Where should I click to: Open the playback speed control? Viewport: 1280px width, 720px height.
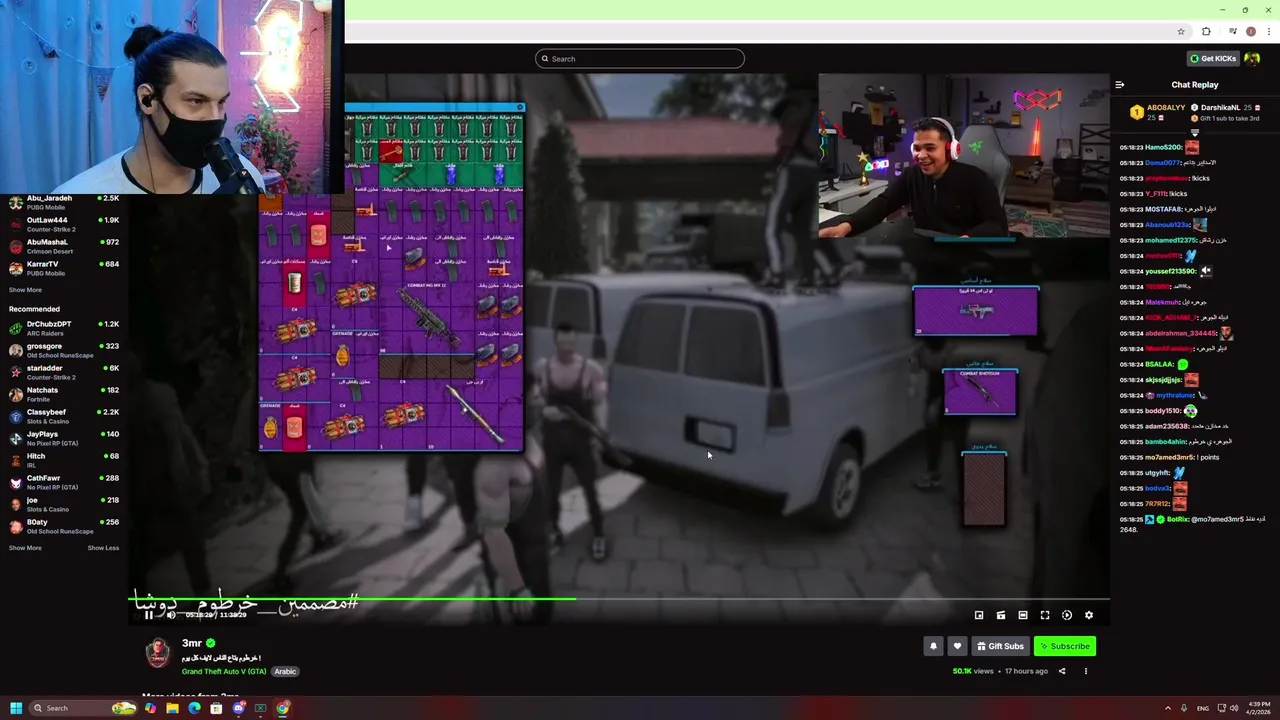click(1067, 615)
